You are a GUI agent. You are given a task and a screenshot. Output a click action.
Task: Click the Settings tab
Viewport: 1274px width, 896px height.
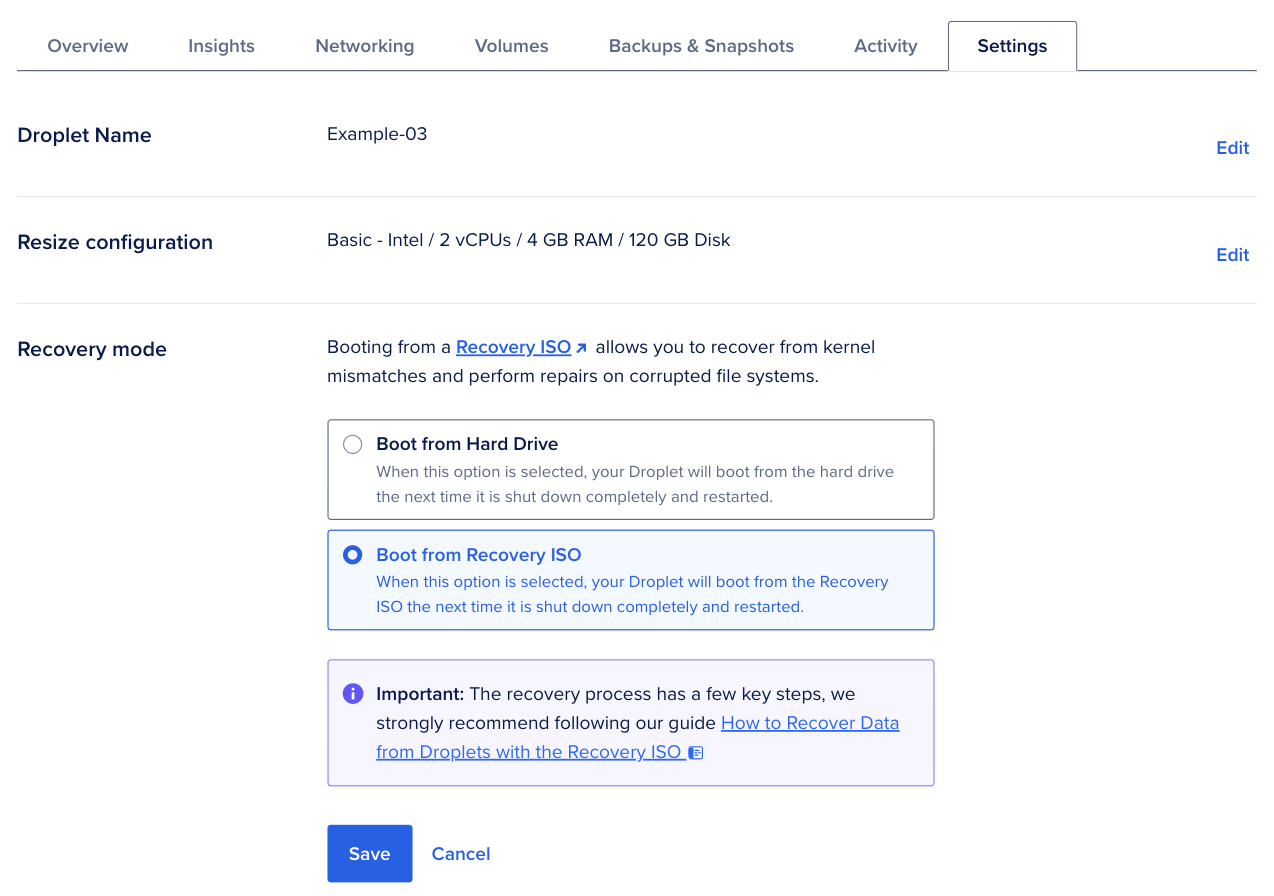click(x=1012, y=46)
